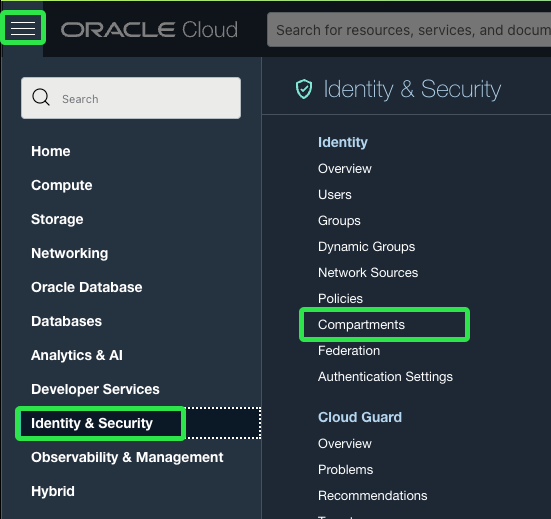Click the top resource search bar

click(409, 30)
